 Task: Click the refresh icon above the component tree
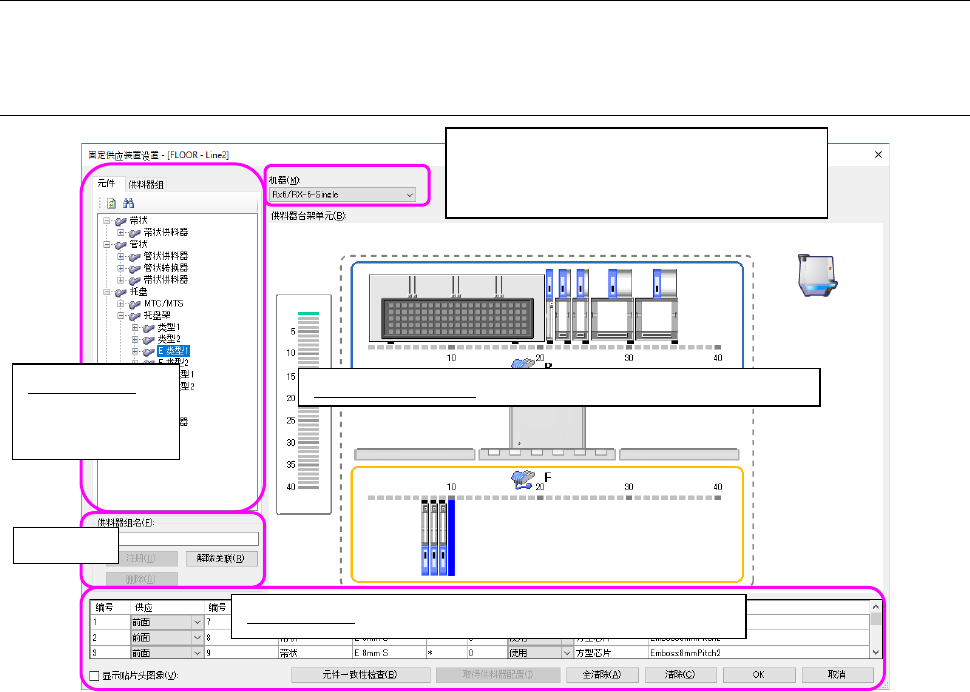tap(110, 203)
